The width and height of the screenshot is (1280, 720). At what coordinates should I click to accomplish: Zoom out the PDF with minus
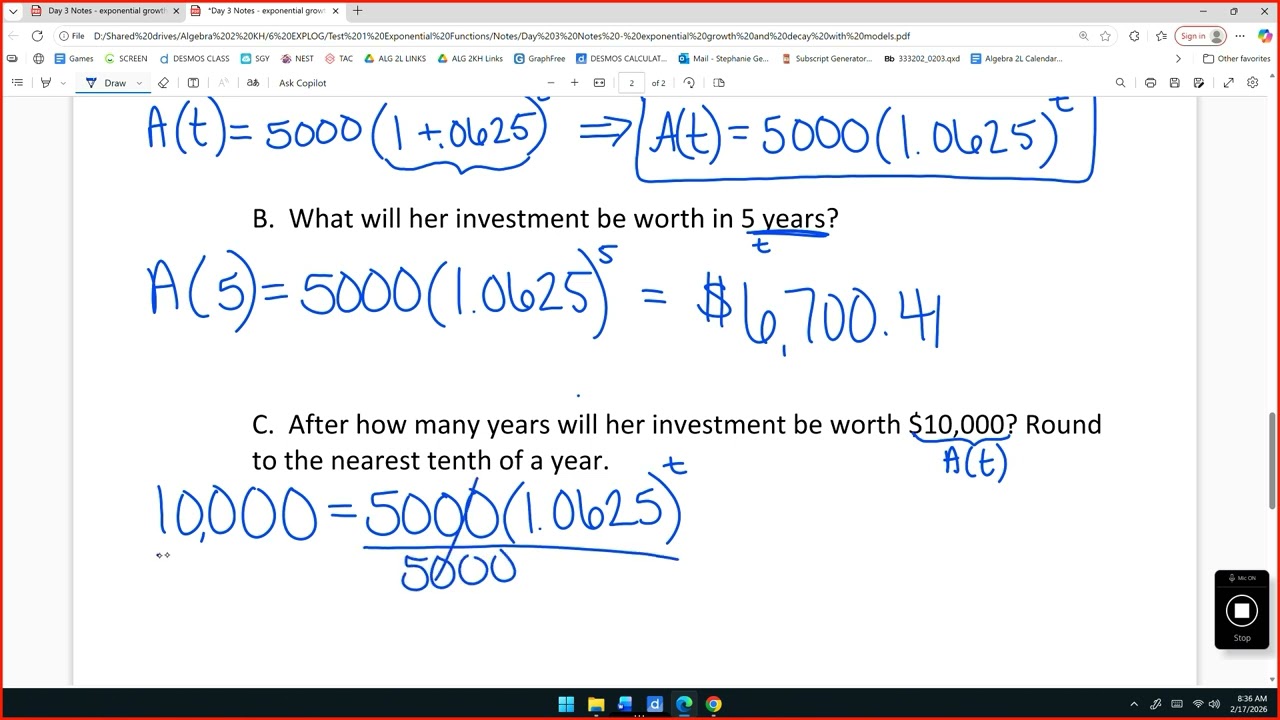(x=550, y=83)
